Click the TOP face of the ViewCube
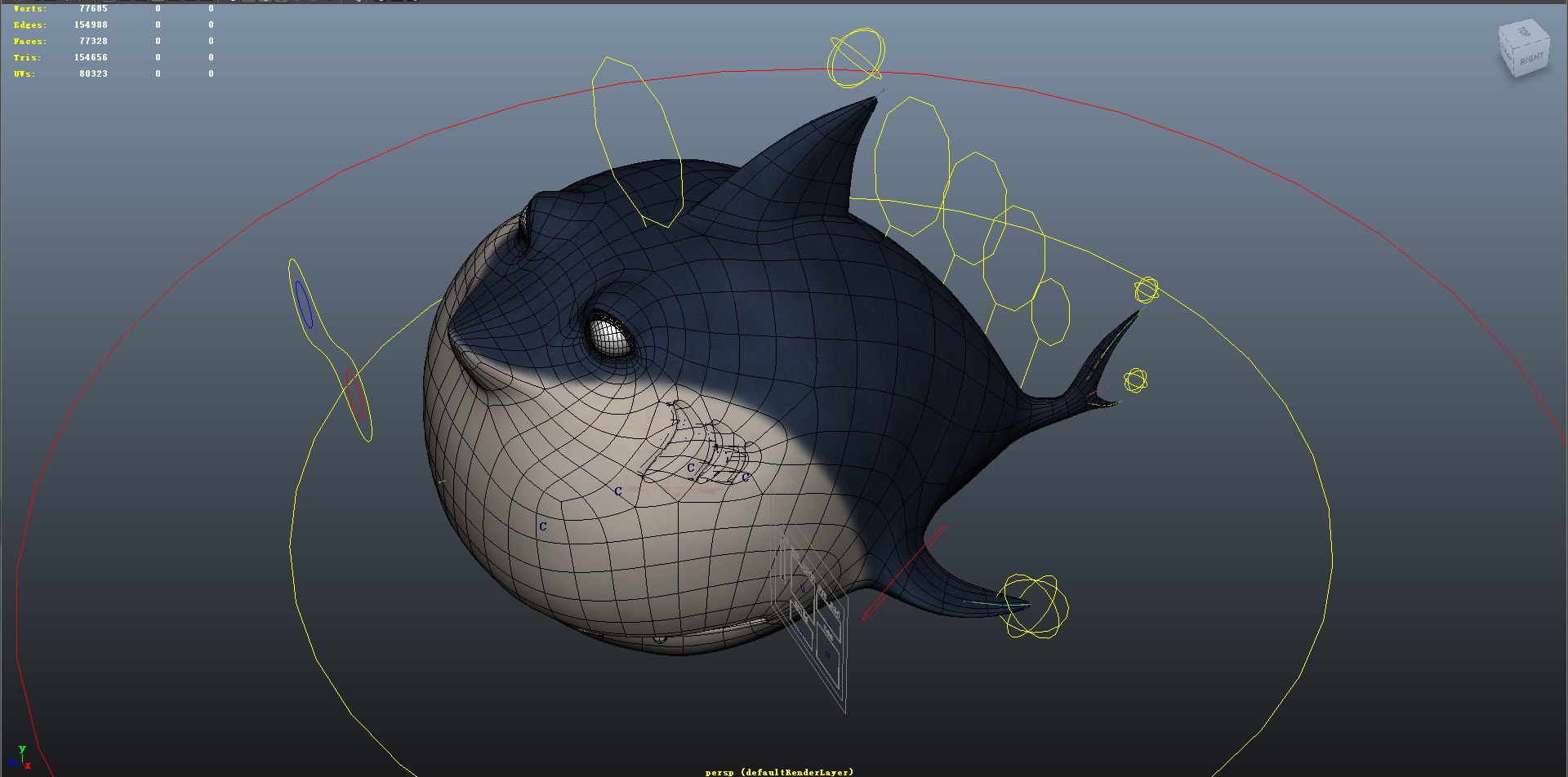This screenshot has height=777, width=1568. 1524,33
